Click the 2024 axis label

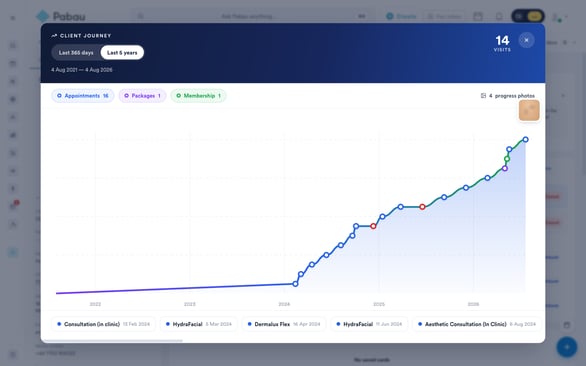click(x=284, y=304)
